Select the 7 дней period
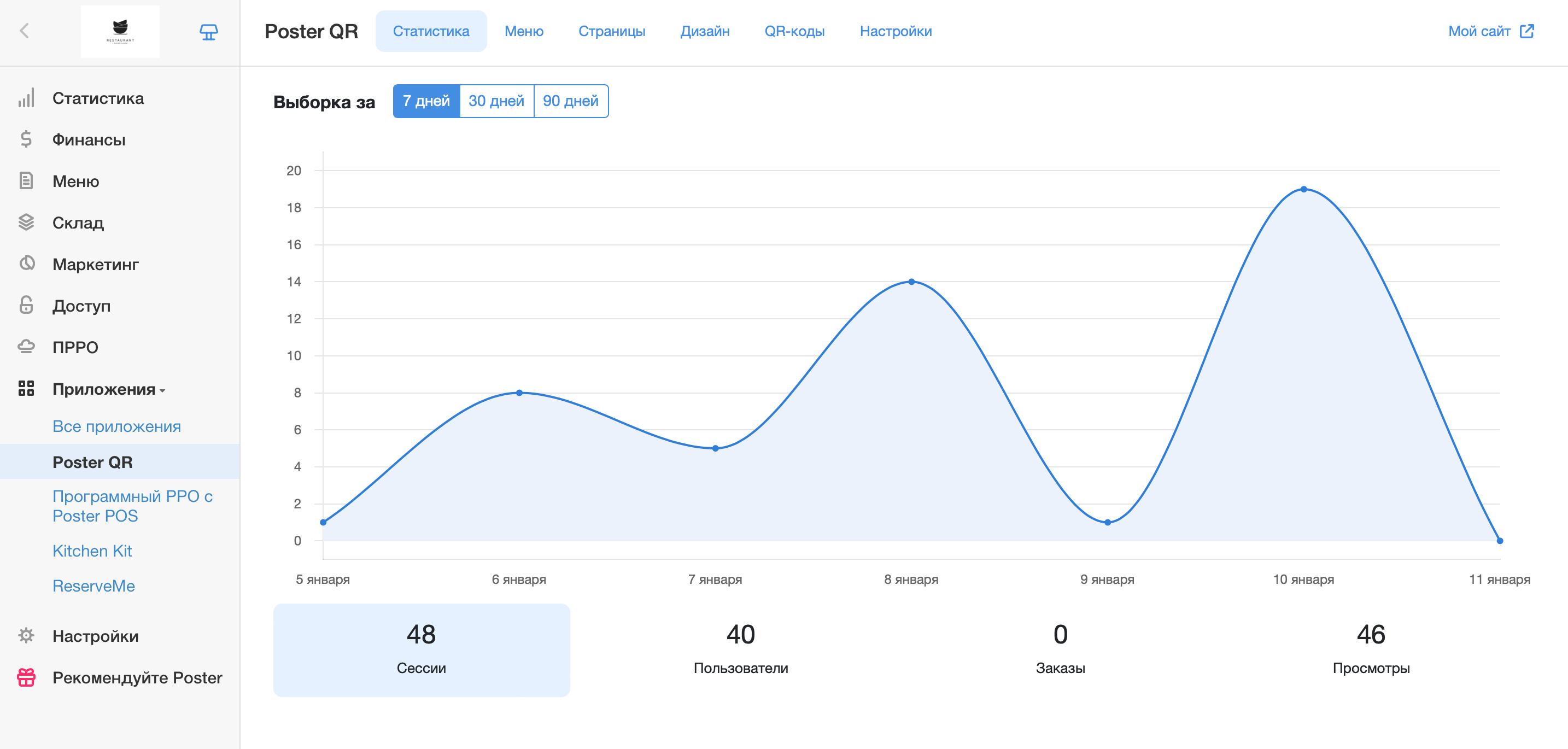 426,101
